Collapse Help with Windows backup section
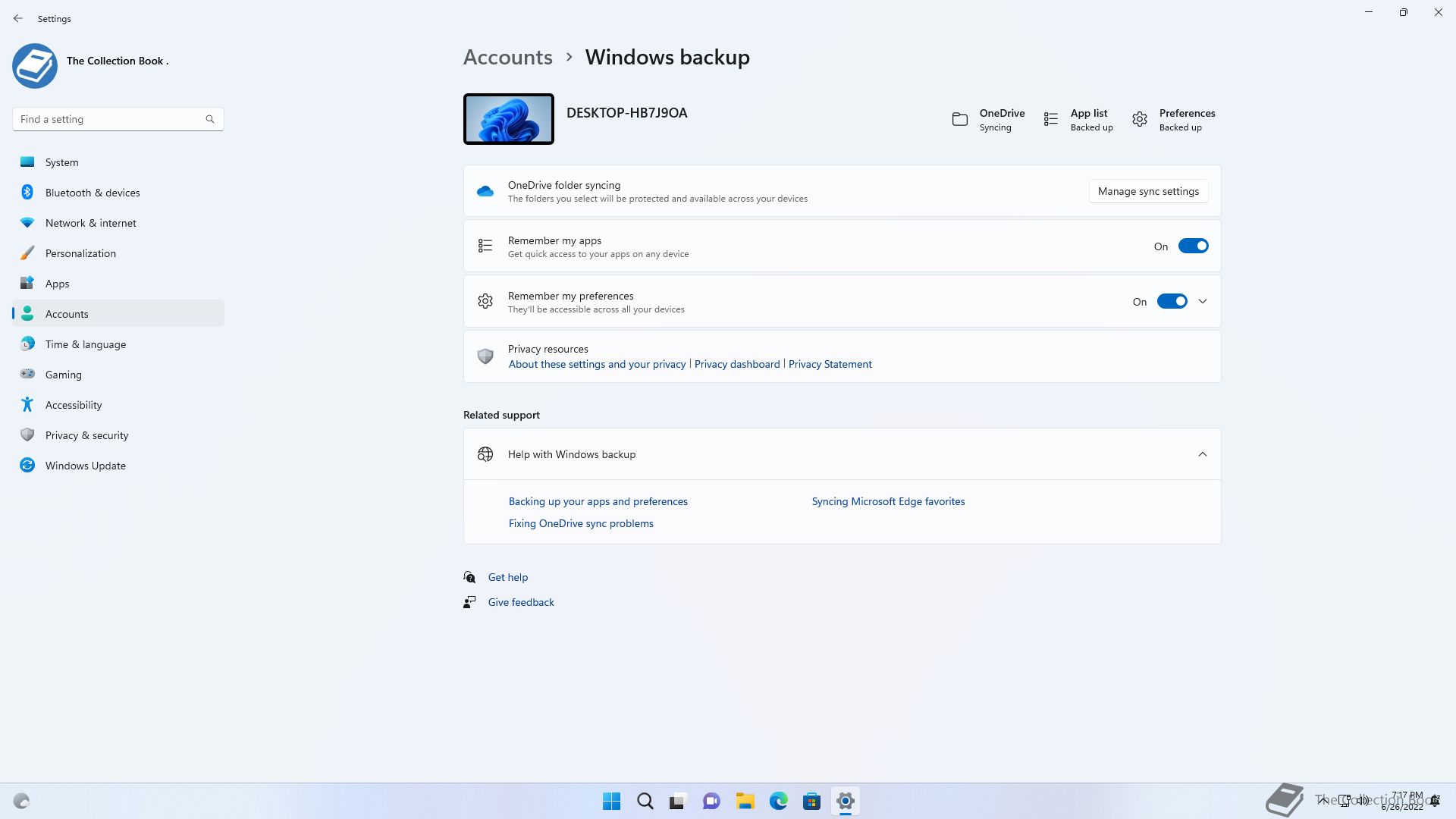1456x819 pixels. pyautogui.click(x=1203, y=454)
